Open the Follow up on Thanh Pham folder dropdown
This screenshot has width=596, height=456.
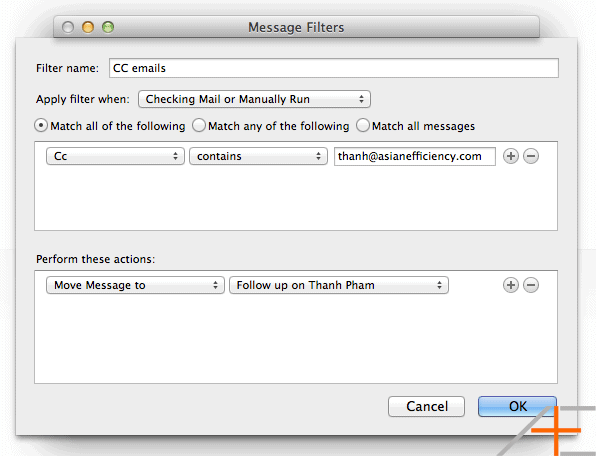[x=339, y=285]
